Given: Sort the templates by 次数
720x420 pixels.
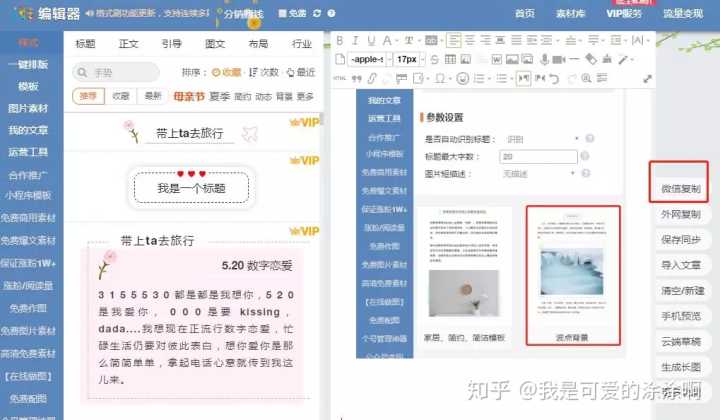Looking at the screenshot, I should click(263, 72).
